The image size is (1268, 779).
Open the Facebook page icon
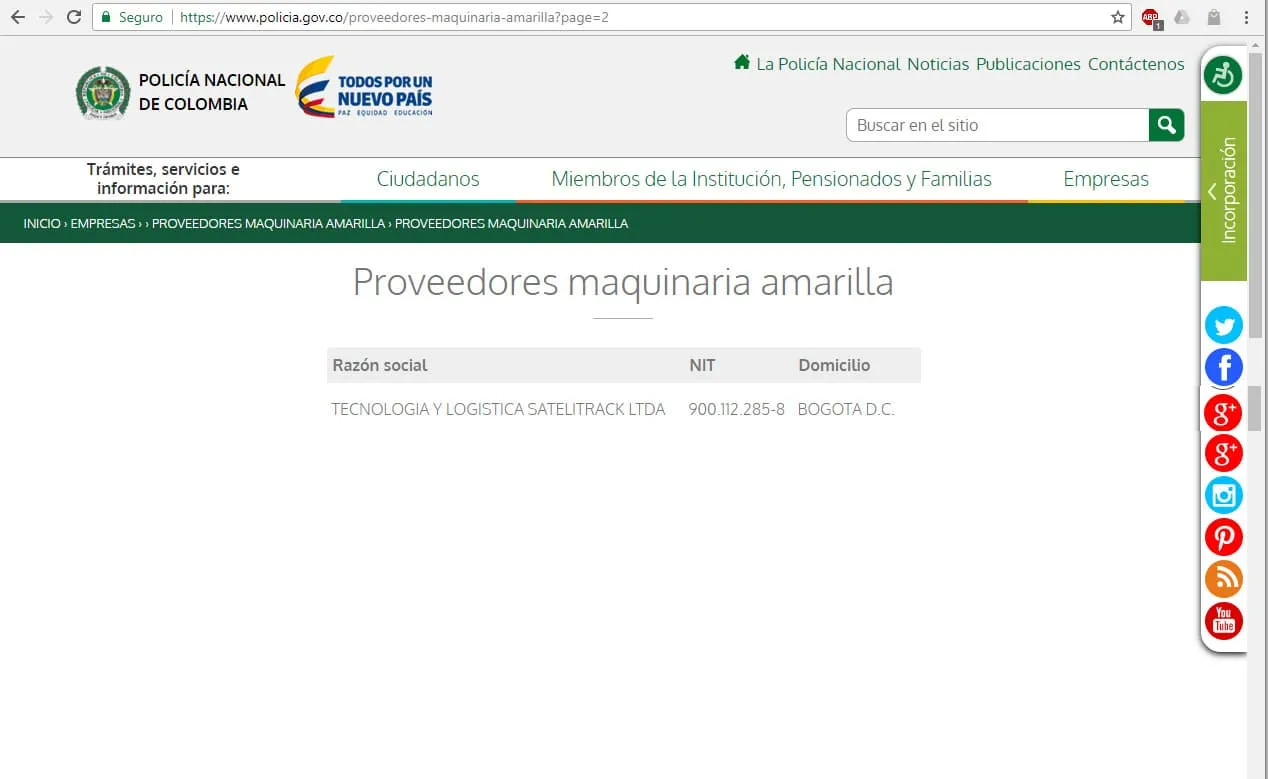click(x=1223, y=367)
